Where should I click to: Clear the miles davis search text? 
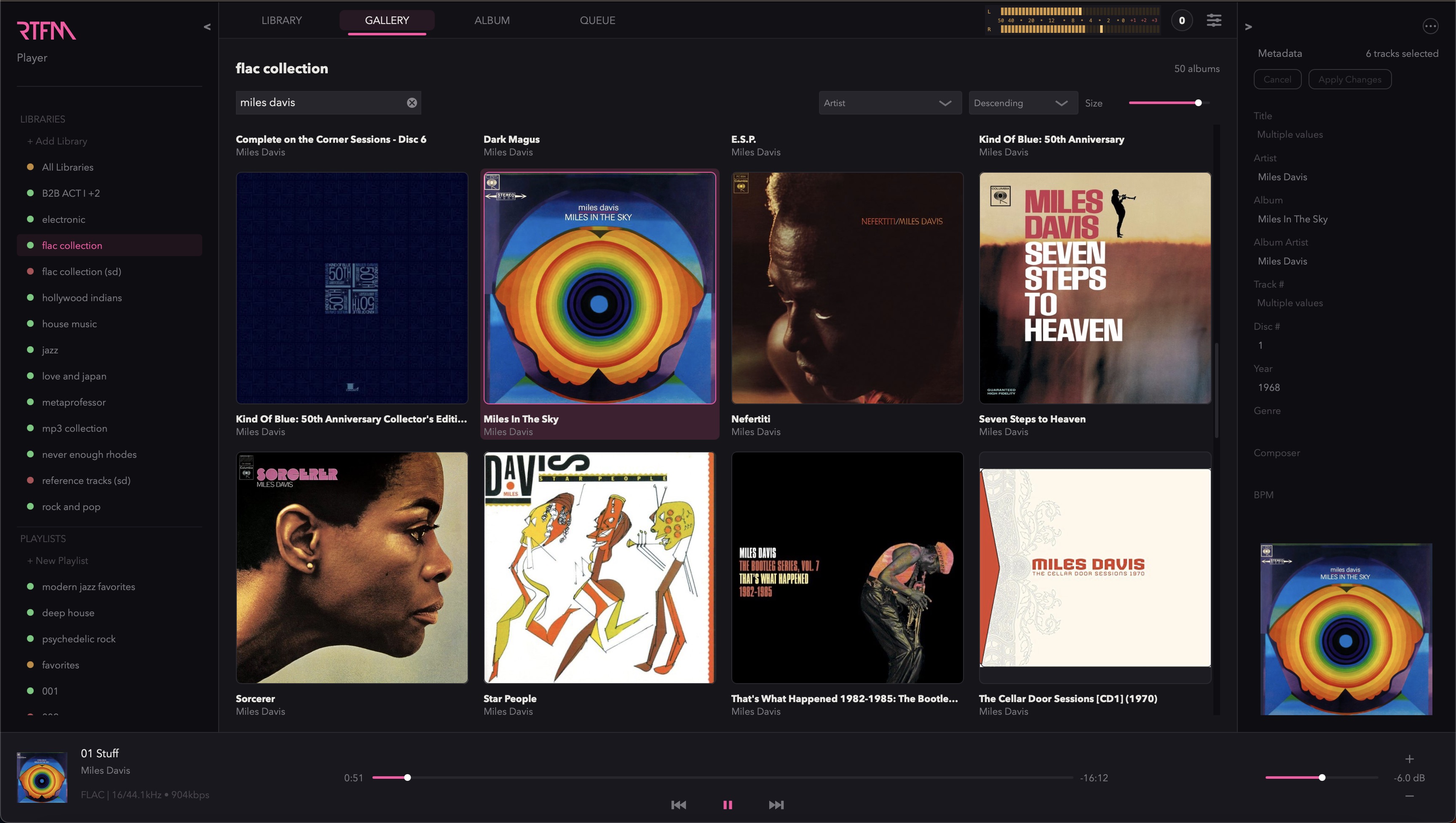coord(412,103)
